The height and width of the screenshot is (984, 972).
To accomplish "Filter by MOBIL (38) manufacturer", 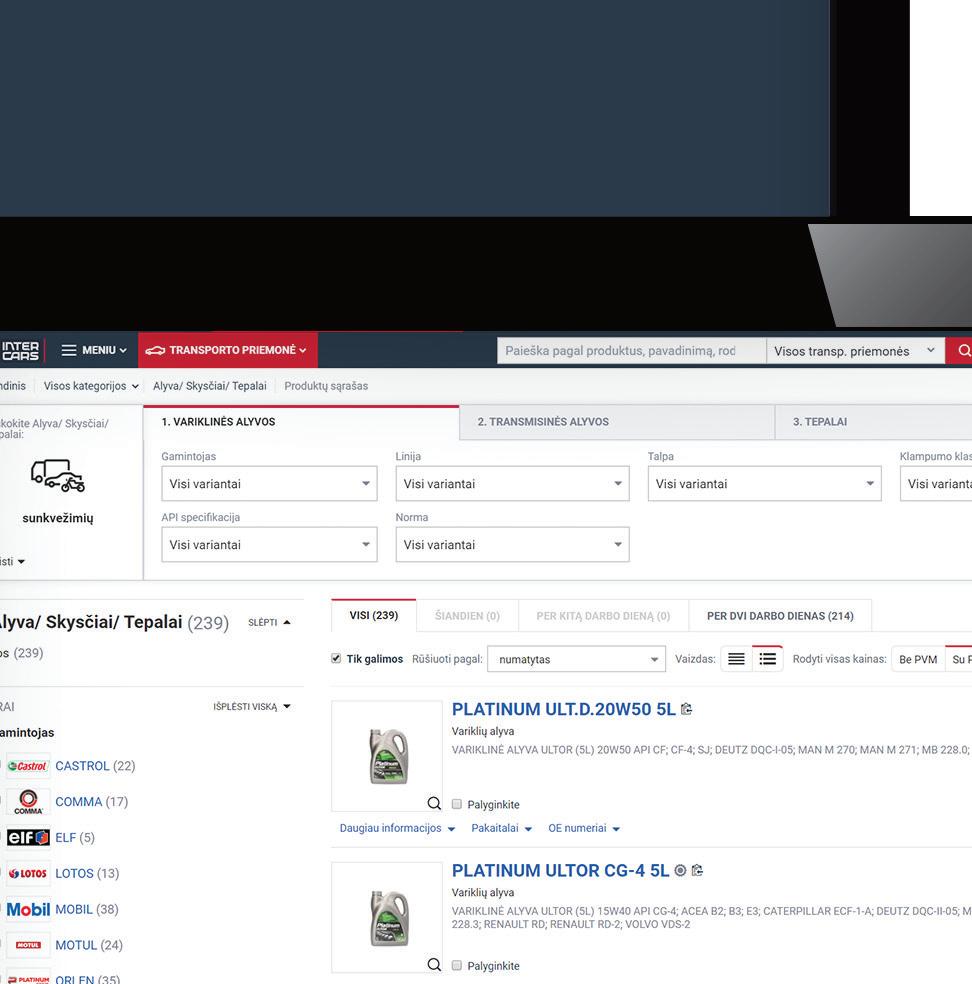I will (87, 909).
